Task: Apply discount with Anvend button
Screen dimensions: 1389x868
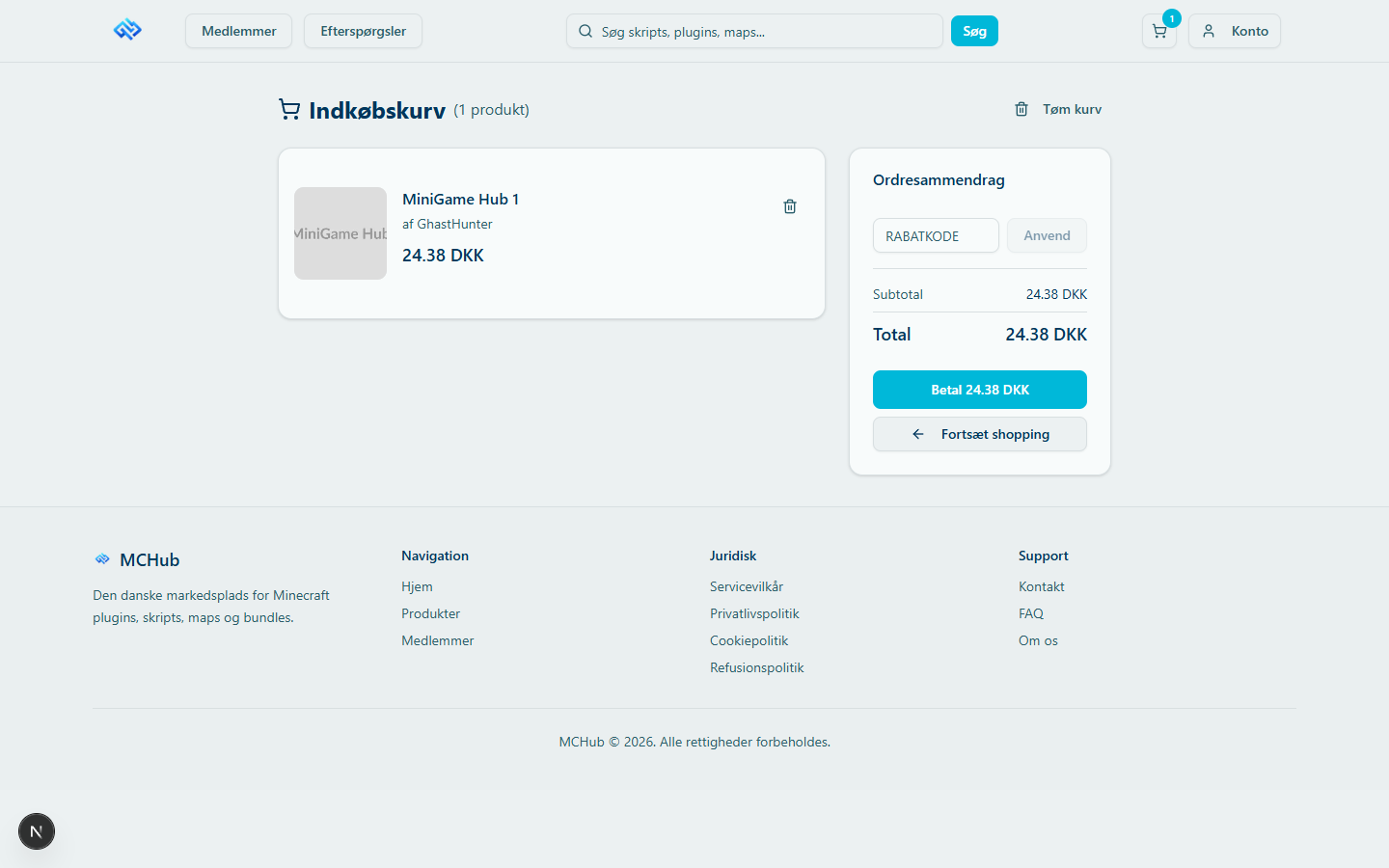Action: (1047, 236)
